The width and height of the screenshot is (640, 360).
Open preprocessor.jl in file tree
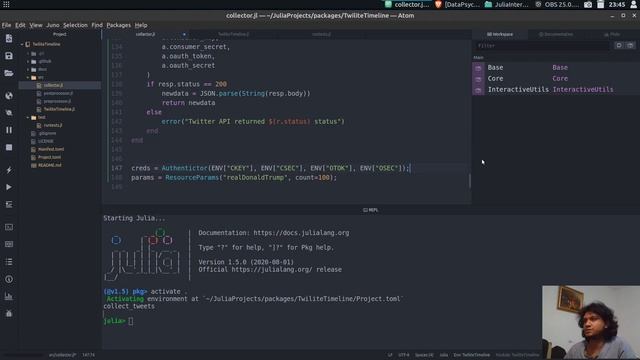57,101
